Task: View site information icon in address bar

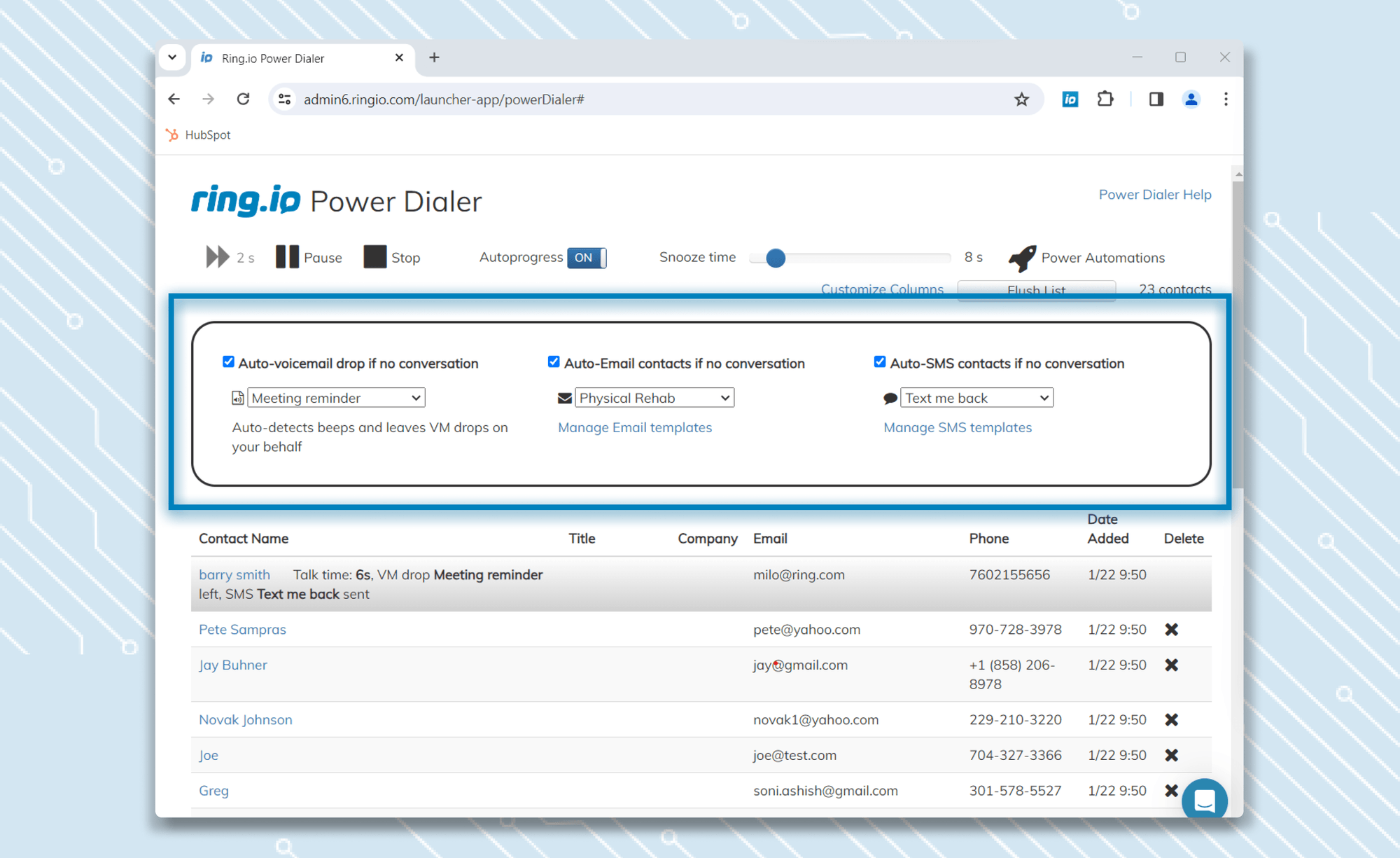Action: pos(285,99)
